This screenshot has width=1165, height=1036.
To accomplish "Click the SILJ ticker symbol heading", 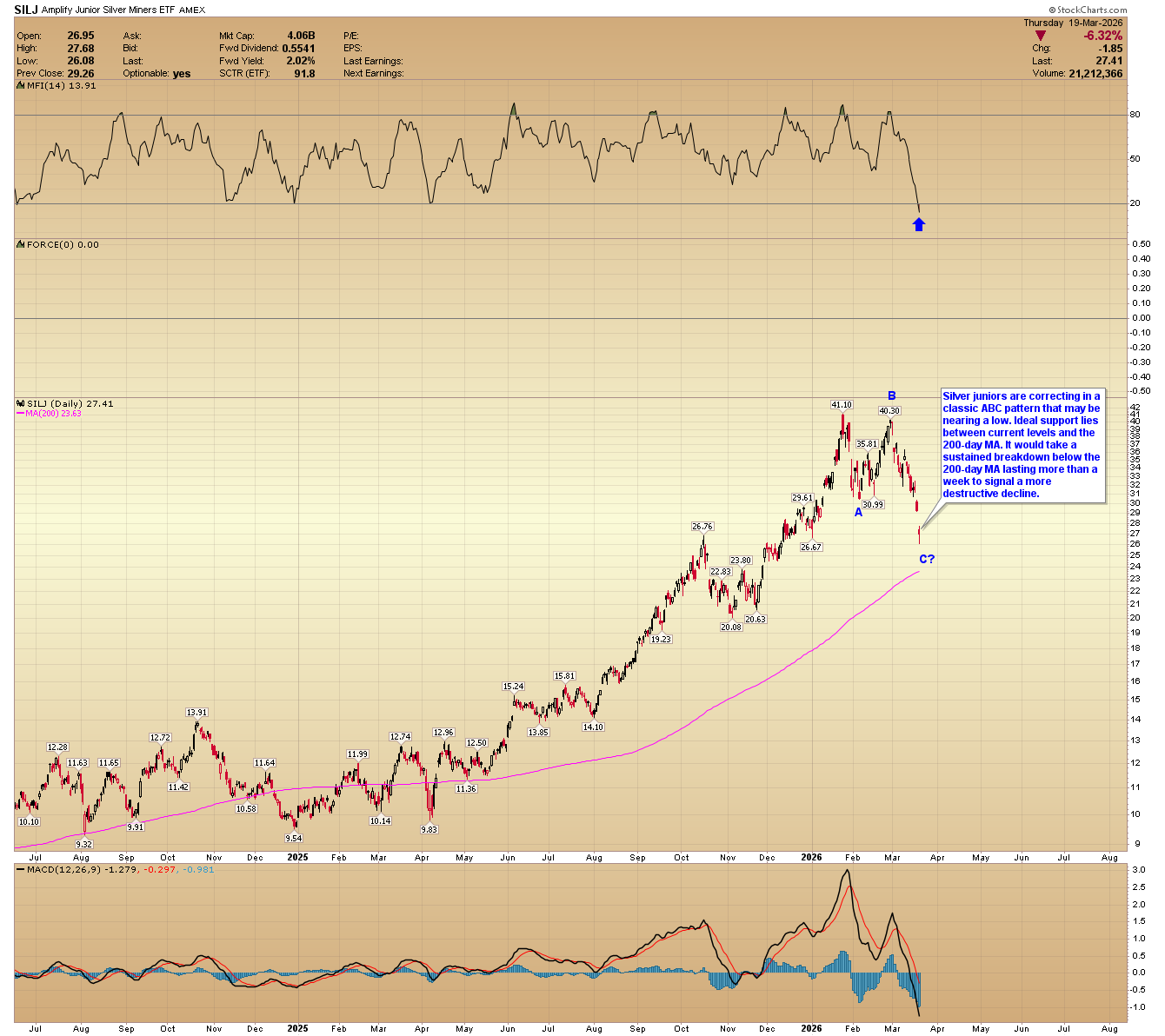I will [x=26, y=10].
